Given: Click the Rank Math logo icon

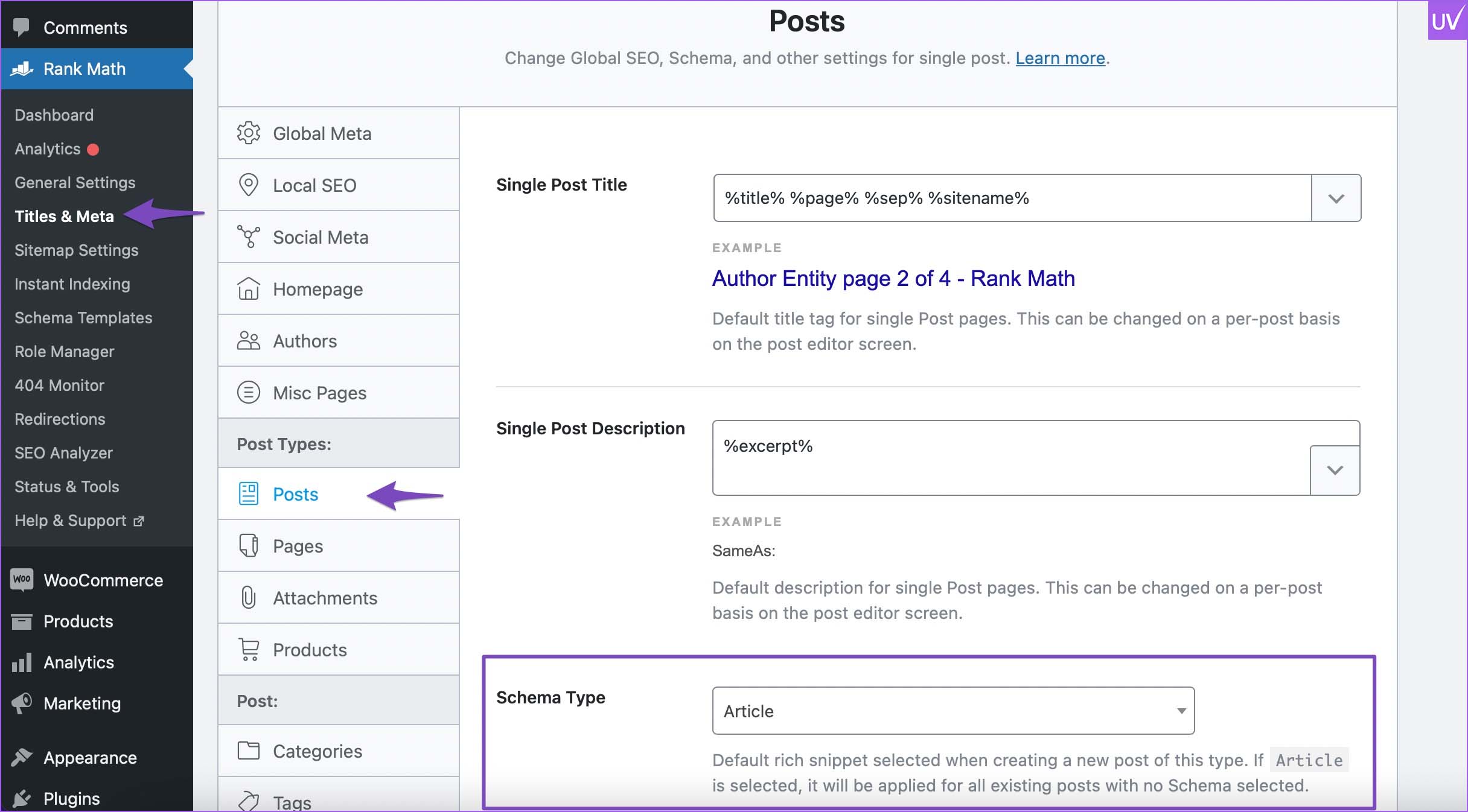Looking at the screenshot, I should [22, 69].
